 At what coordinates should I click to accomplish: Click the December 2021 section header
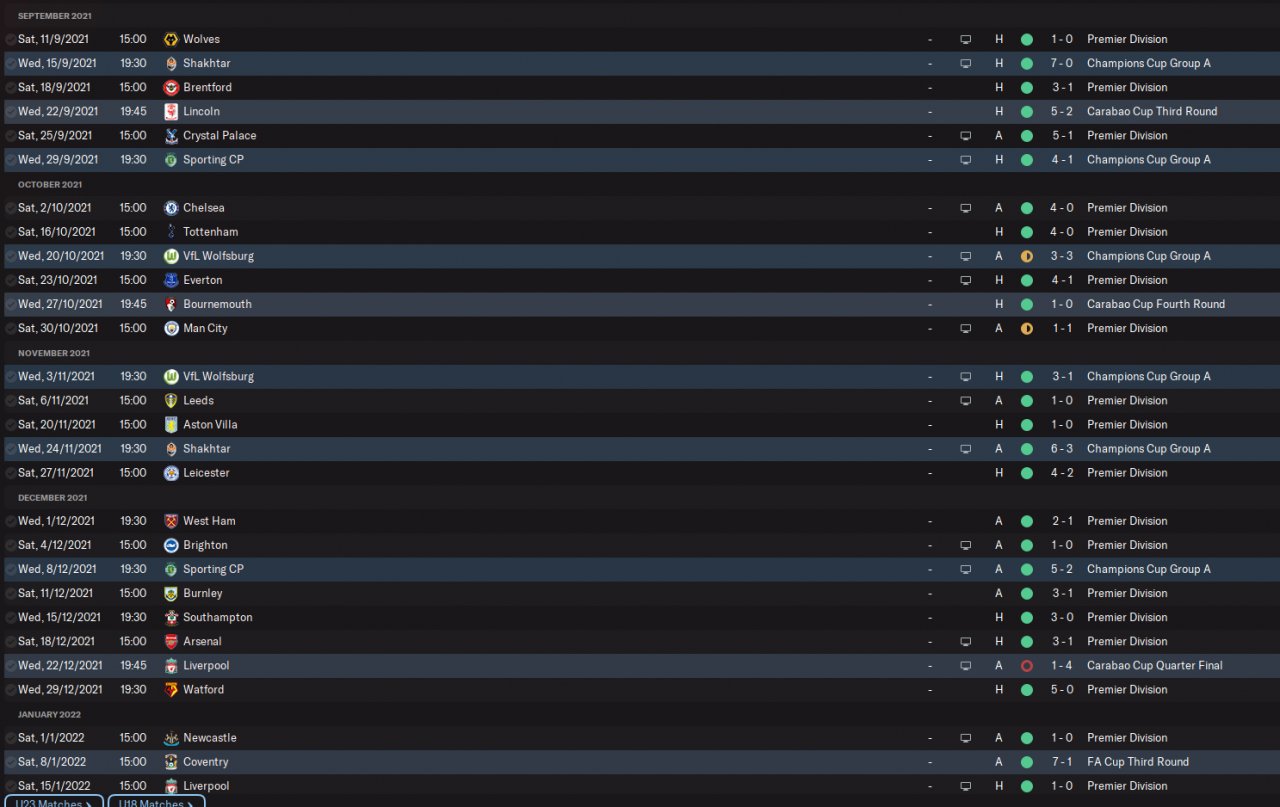click(x=52, y=497)
